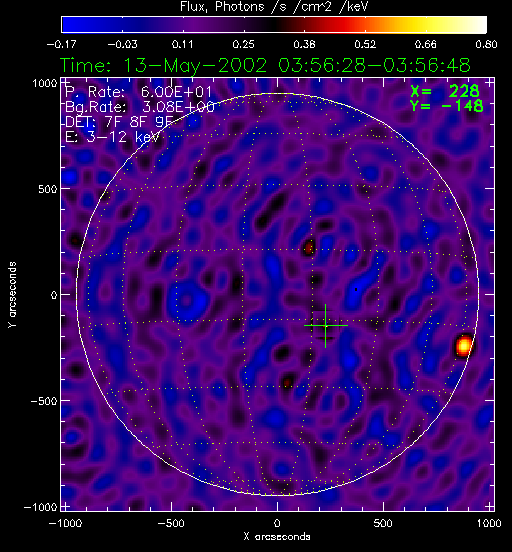The width and height of the screenshot is (512, 552).
Task: Click the white end of the flux colorbar
Action: 477,25
